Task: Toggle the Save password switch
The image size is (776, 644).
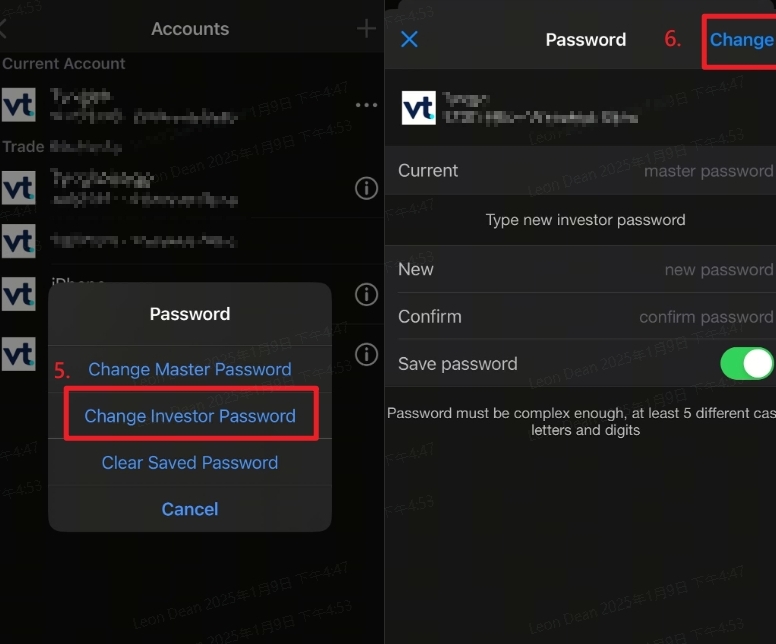Action: coord(746,364)
